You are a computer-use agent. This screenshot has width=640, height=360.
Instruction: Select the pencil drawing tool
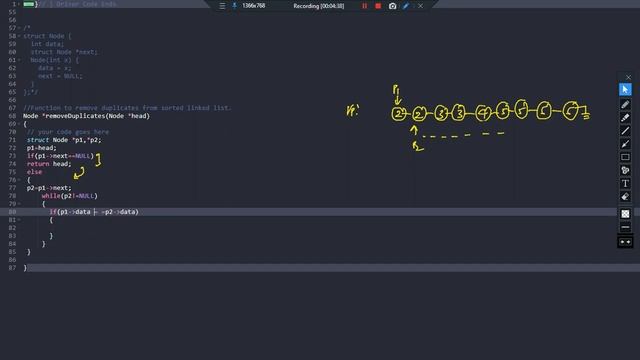(625, 104)
